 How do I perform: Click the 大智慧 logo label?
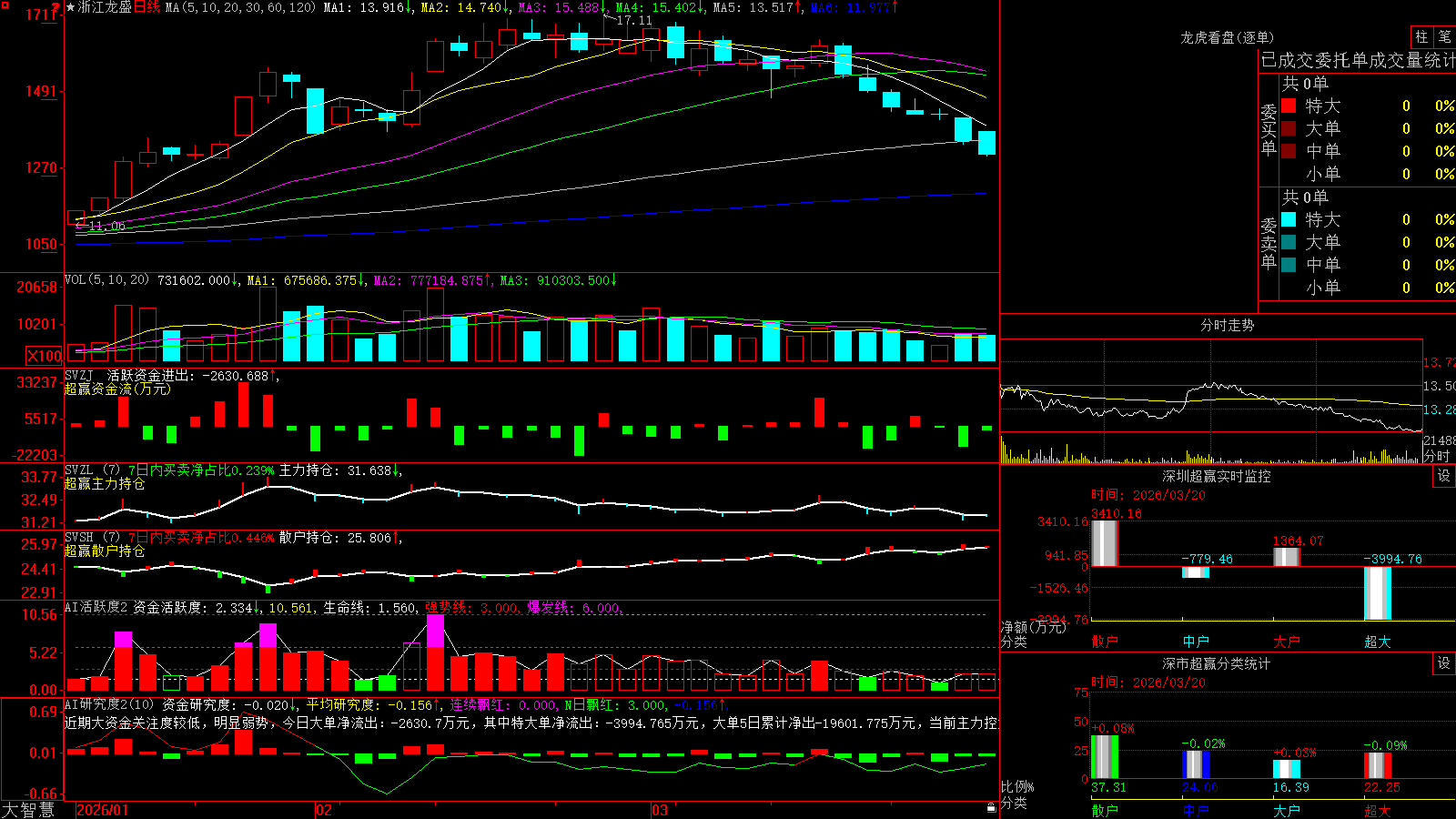[x=28, y=809]
